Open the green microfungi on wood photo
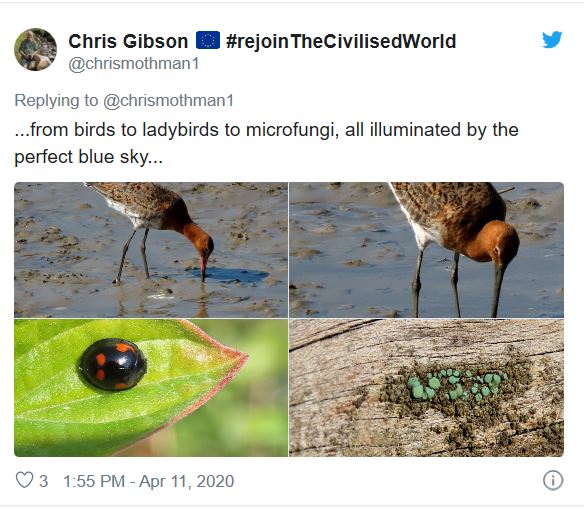The image size is (584, 509). 426,388
